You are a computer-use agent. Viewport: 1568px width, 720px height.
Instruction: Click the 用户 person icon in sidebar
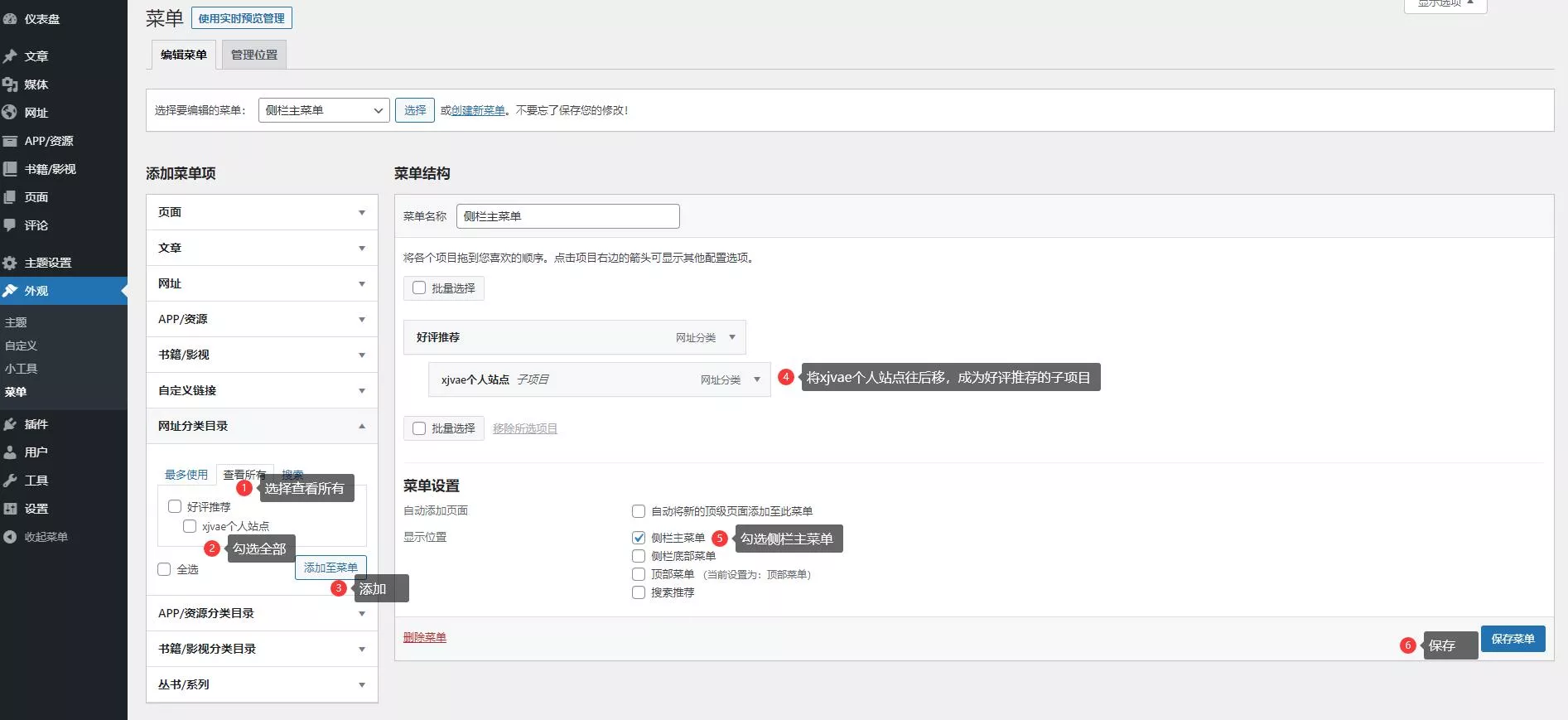[x=10, y=452]
